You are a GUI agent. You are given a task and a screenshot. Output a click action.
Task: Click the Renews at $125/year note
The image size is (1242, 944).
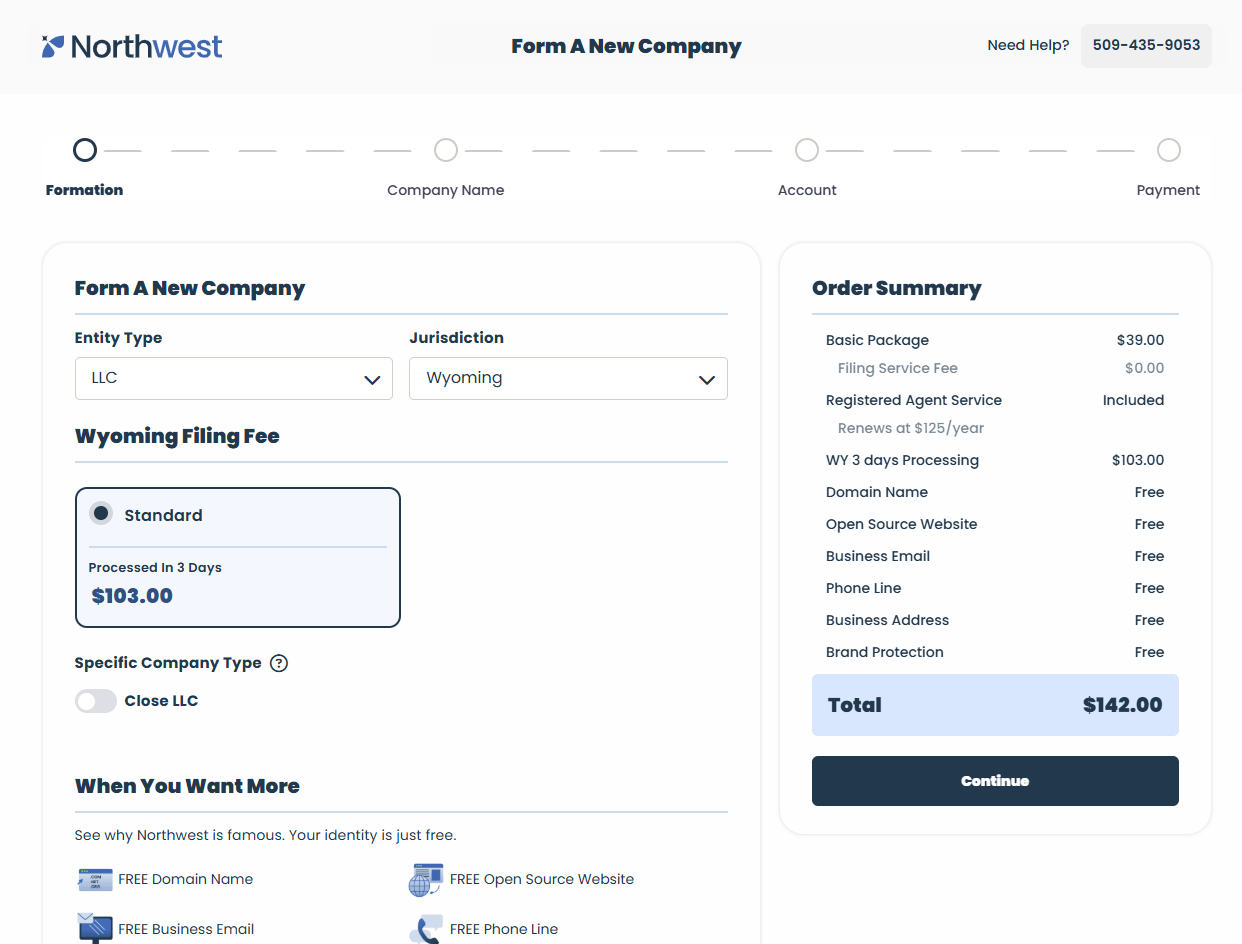[x=911, y=428]
